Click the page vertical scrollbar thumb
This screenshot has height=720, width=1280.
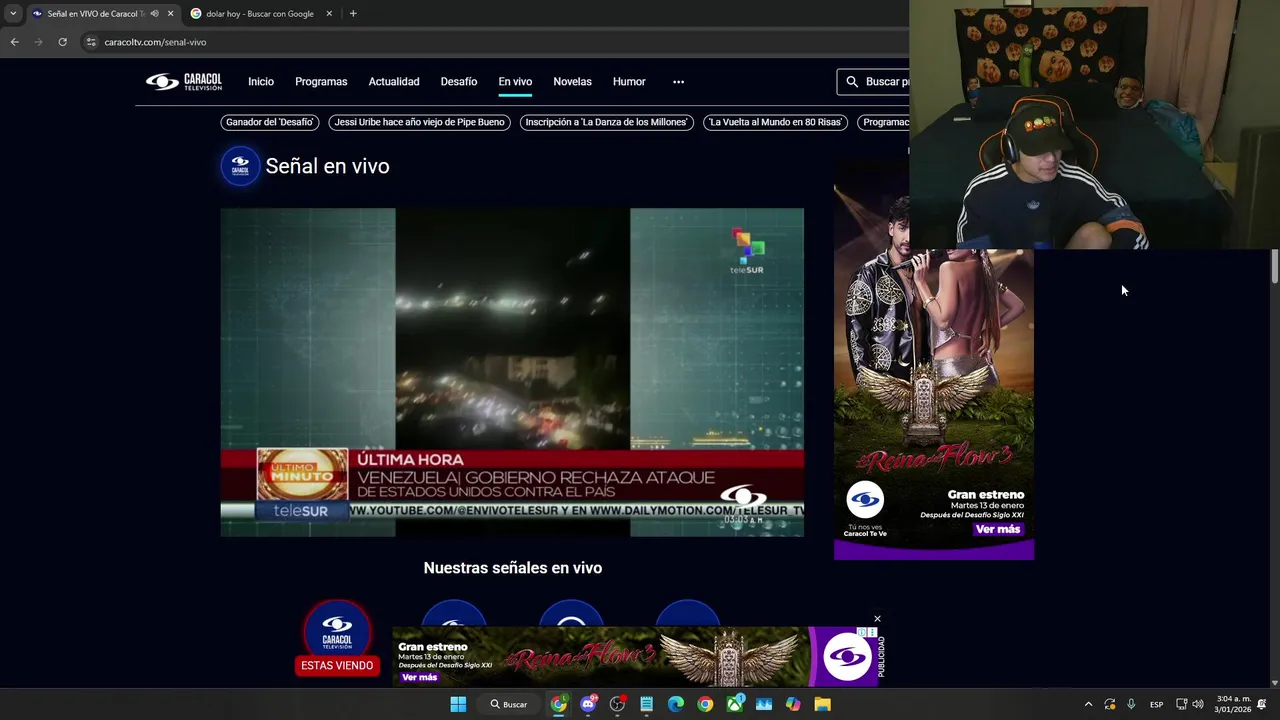[1274, 266]
